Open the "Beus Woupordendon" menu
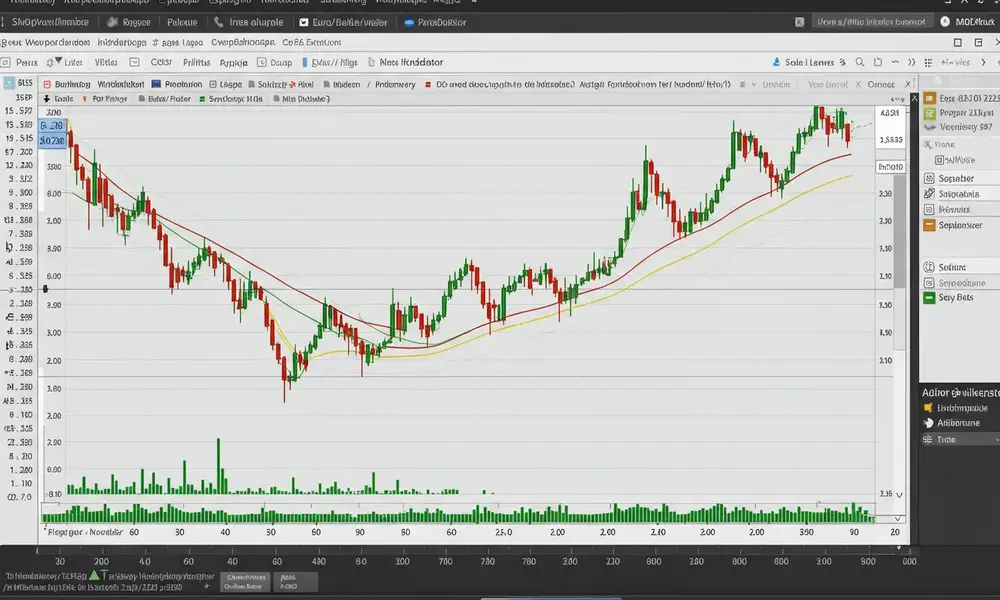The image size is (1000, 600). pyautogui.click(x=45, y=42)
